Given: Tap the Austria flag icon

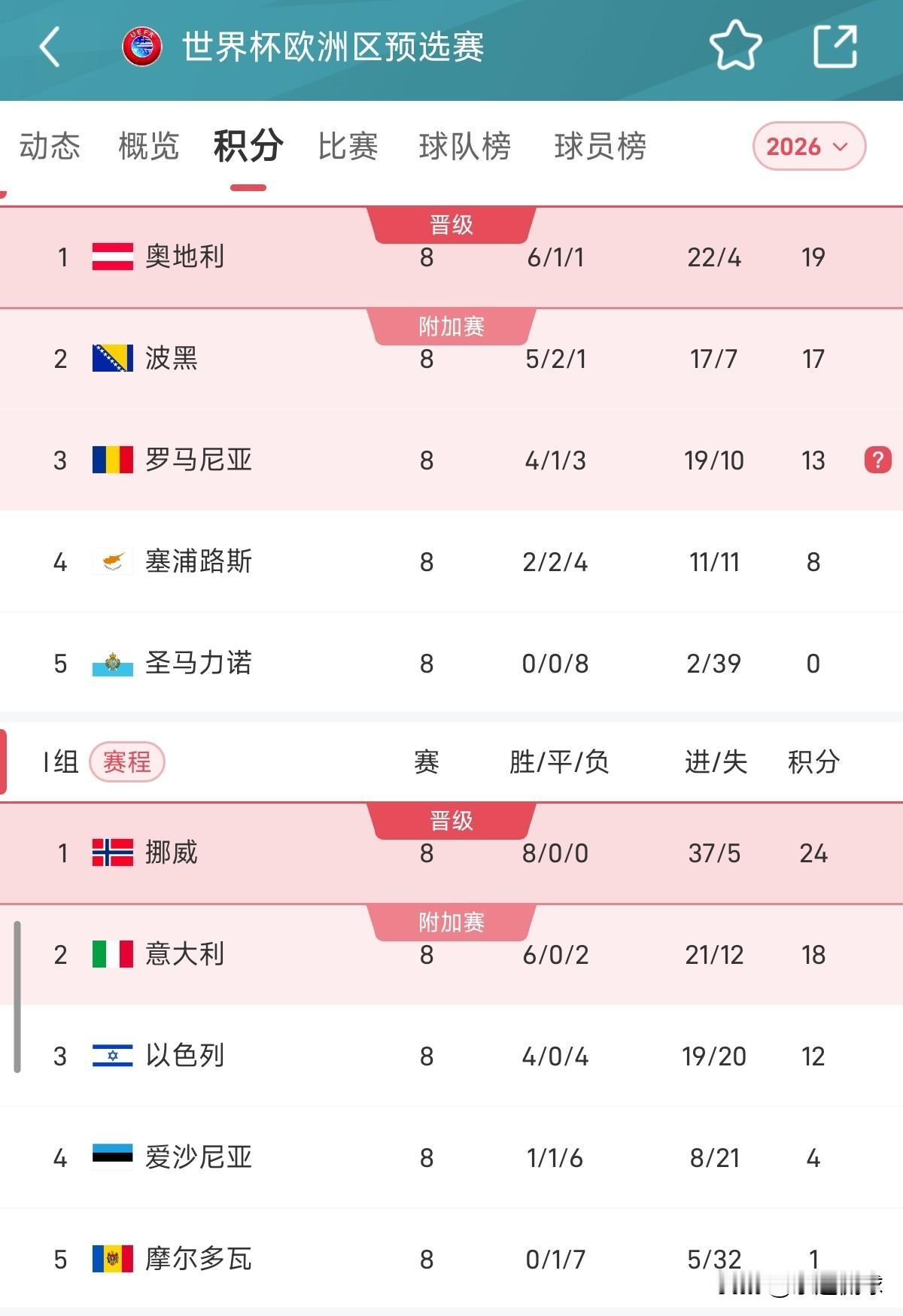Looking at the screenshot, I should pyautogui.click(x=112, y=257).
